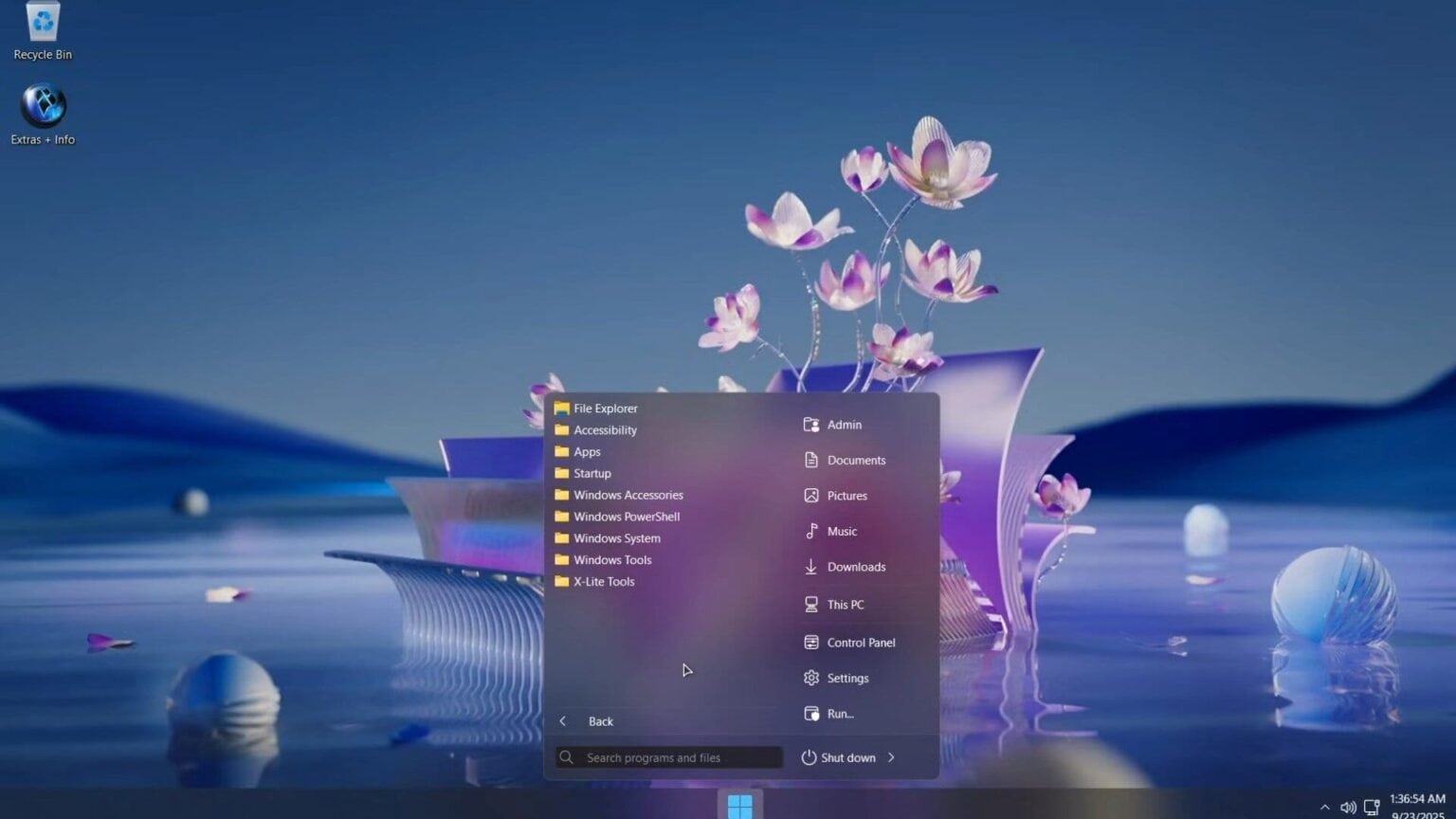Expand the Shut down options arrow
The image size is (1456, 819).
point(890,757)
